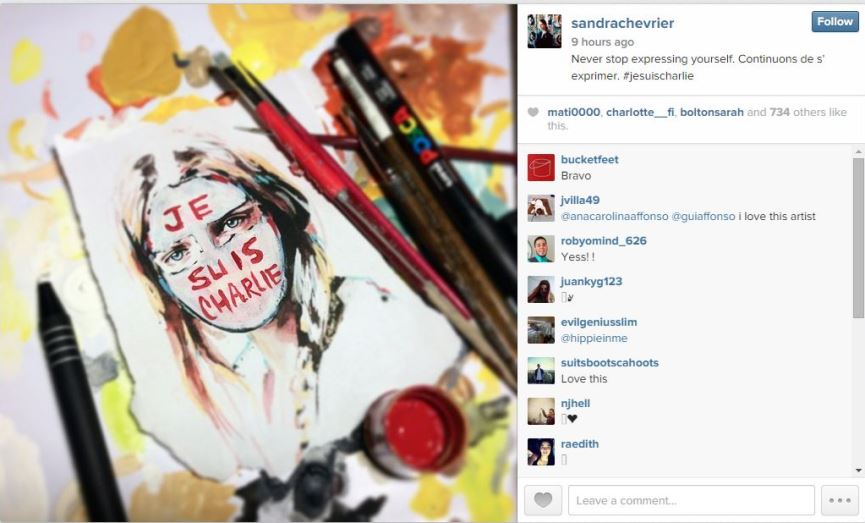The image size is (865, 523).
Task: Click the heart like button beside comment box
Action: [543, 500]
